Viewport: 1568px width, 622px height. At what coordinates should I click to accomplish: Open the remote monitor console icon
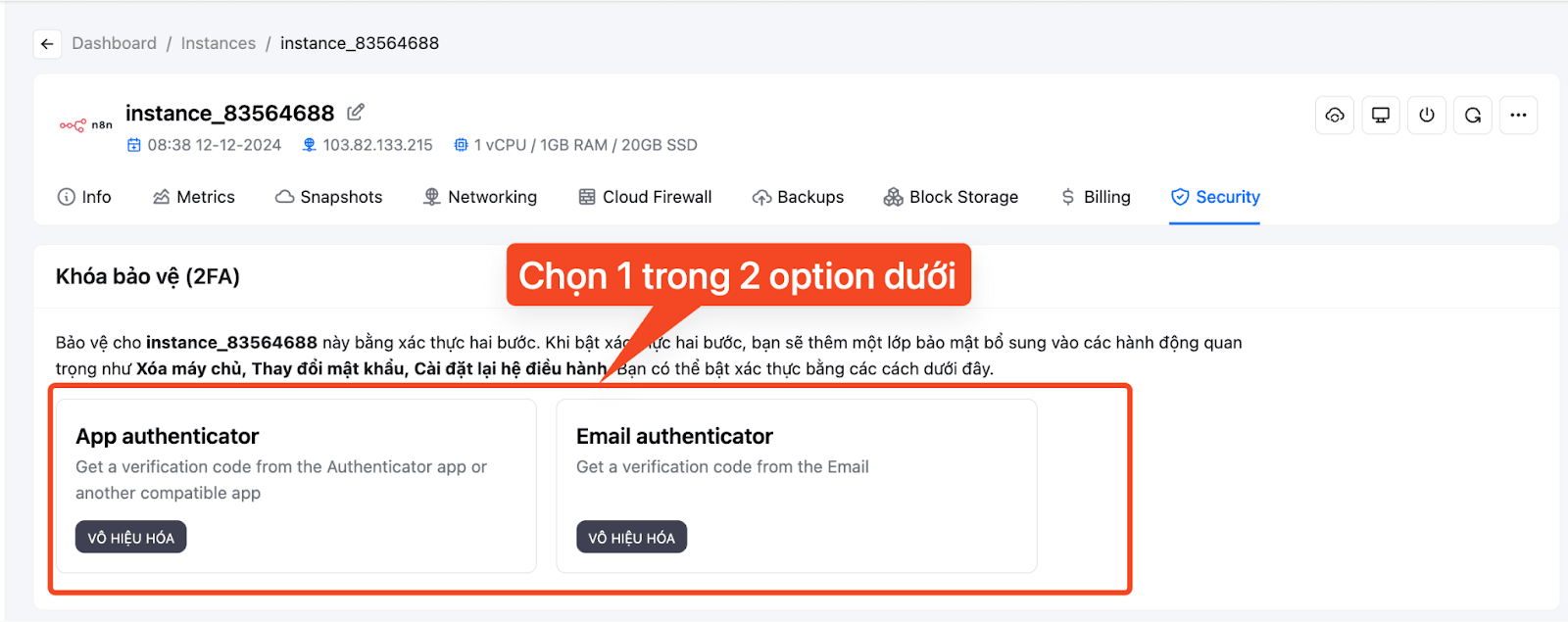tap(1380, 116)
